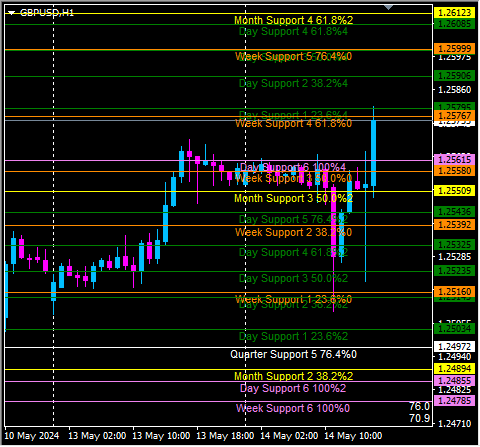Select the yellow 1.25509 price tag
The width and height of the screenshot is (480, 447).
(x=455, y=191)
